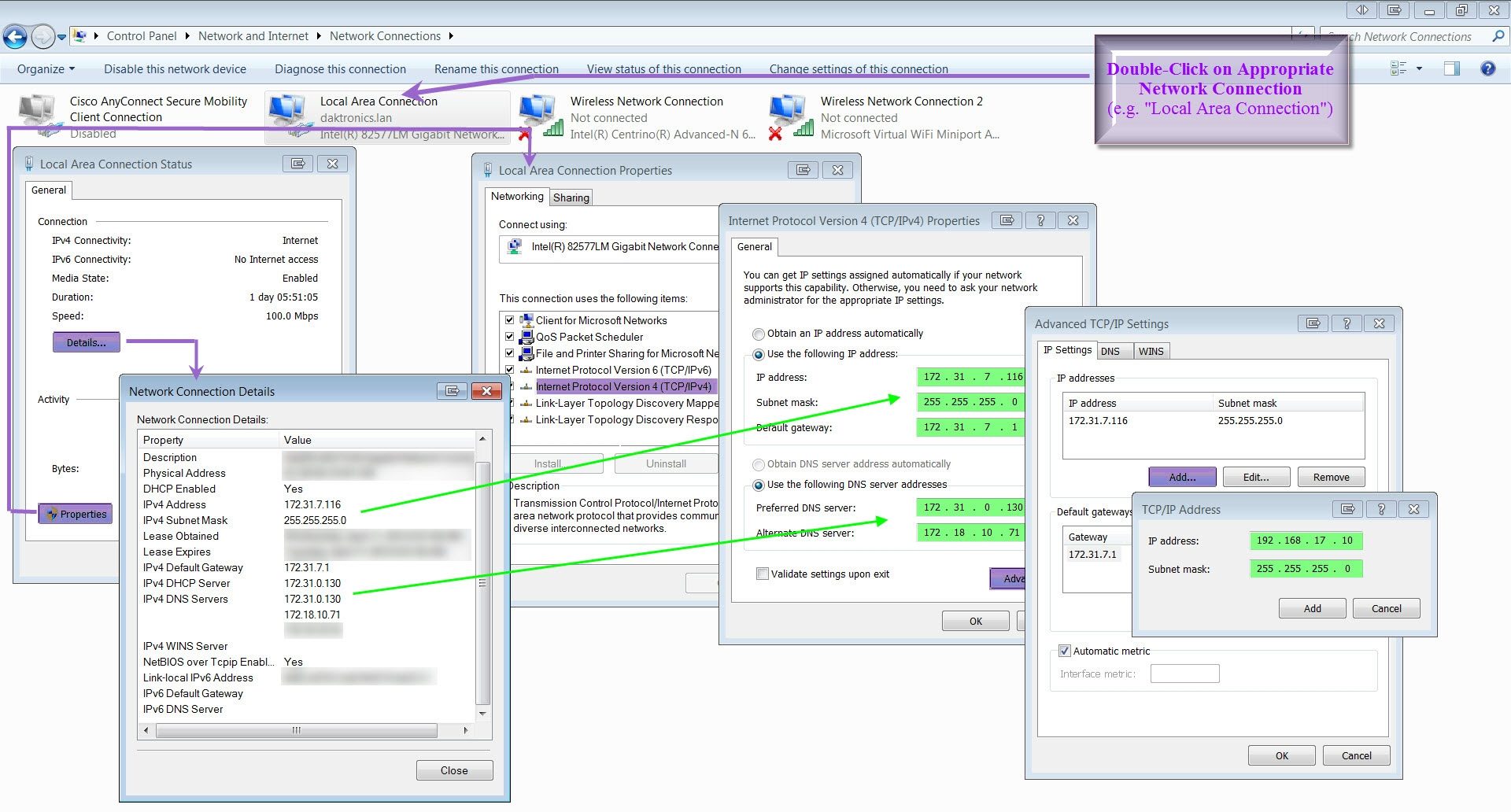Click the horizontal scrollbar in details list
This screenshot has width=1511, height=812.
(x=296, y=730)
